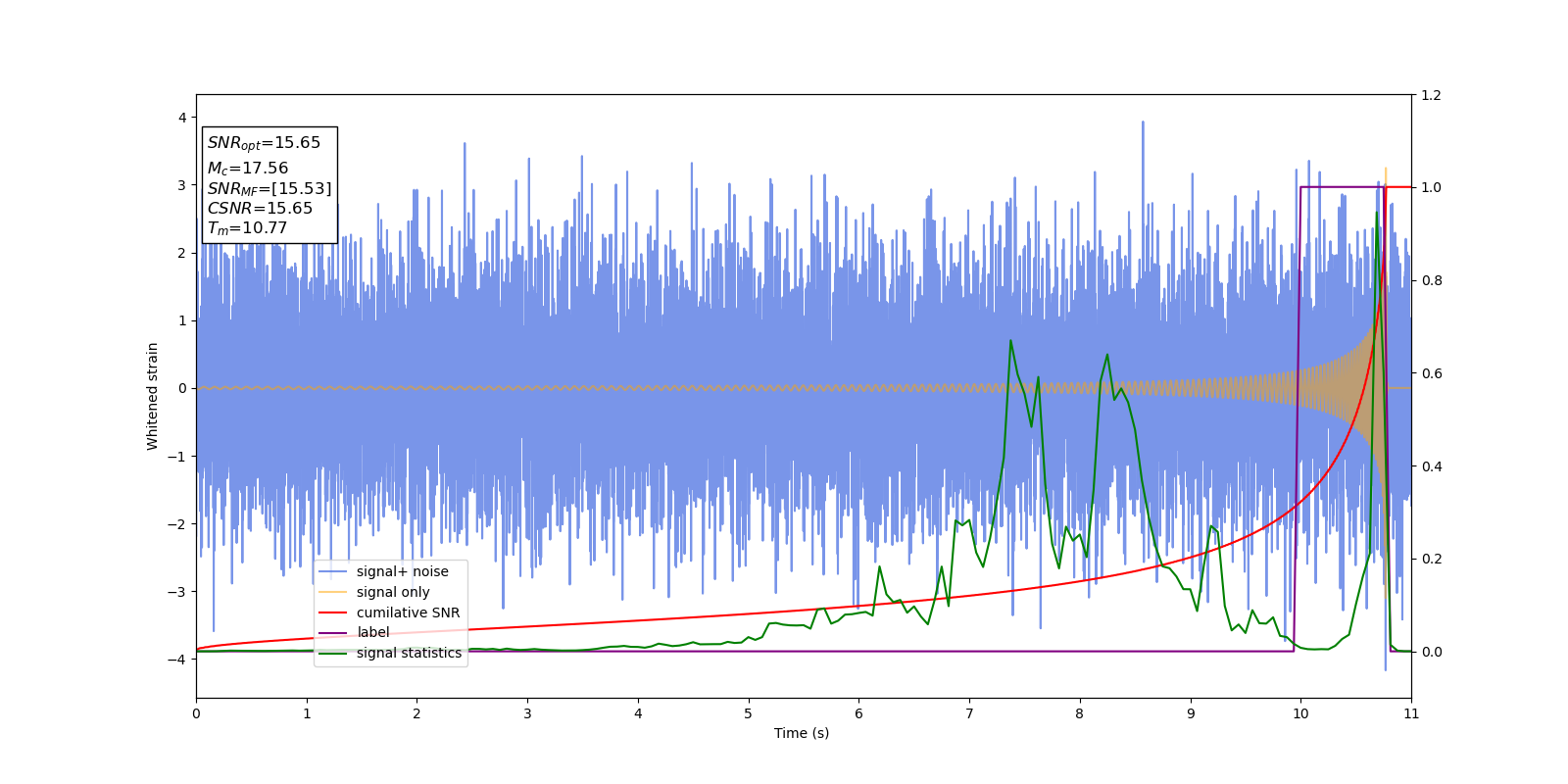
Task: Click left y-axis tick label 4
Action: pos(182,118)
